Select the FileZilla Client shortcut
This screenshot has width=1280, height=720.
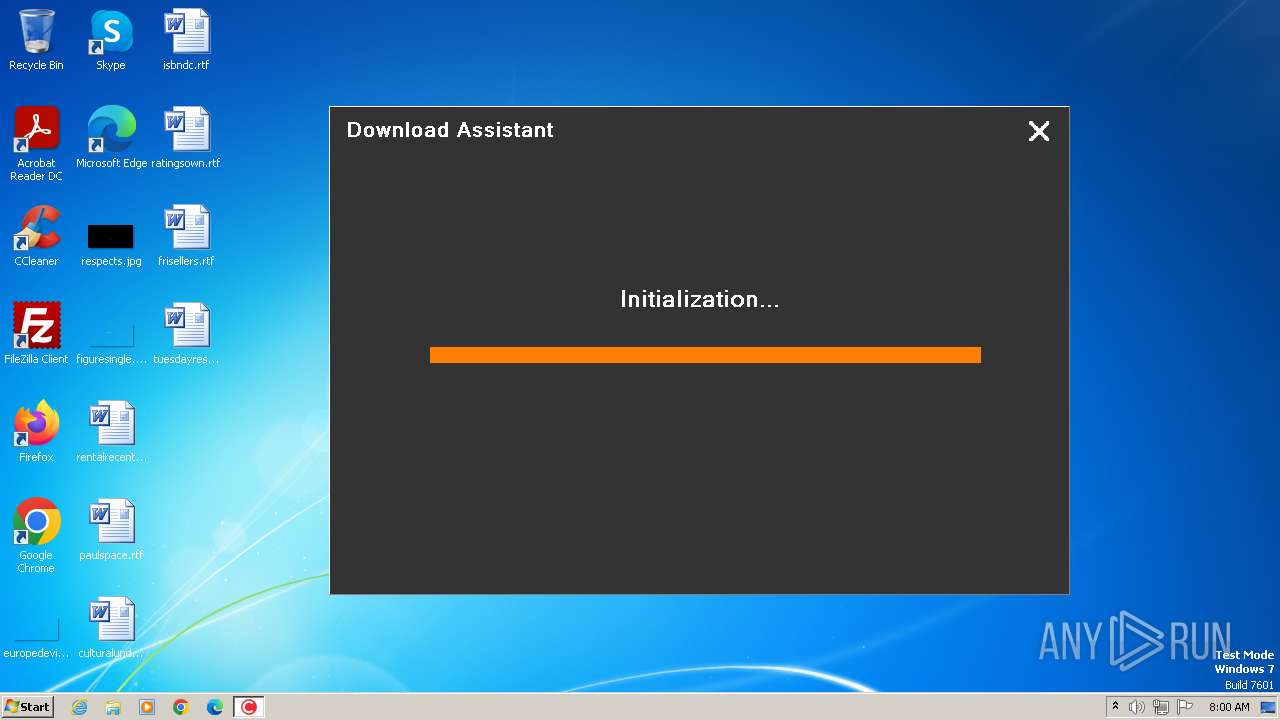(x=36, y=334)
